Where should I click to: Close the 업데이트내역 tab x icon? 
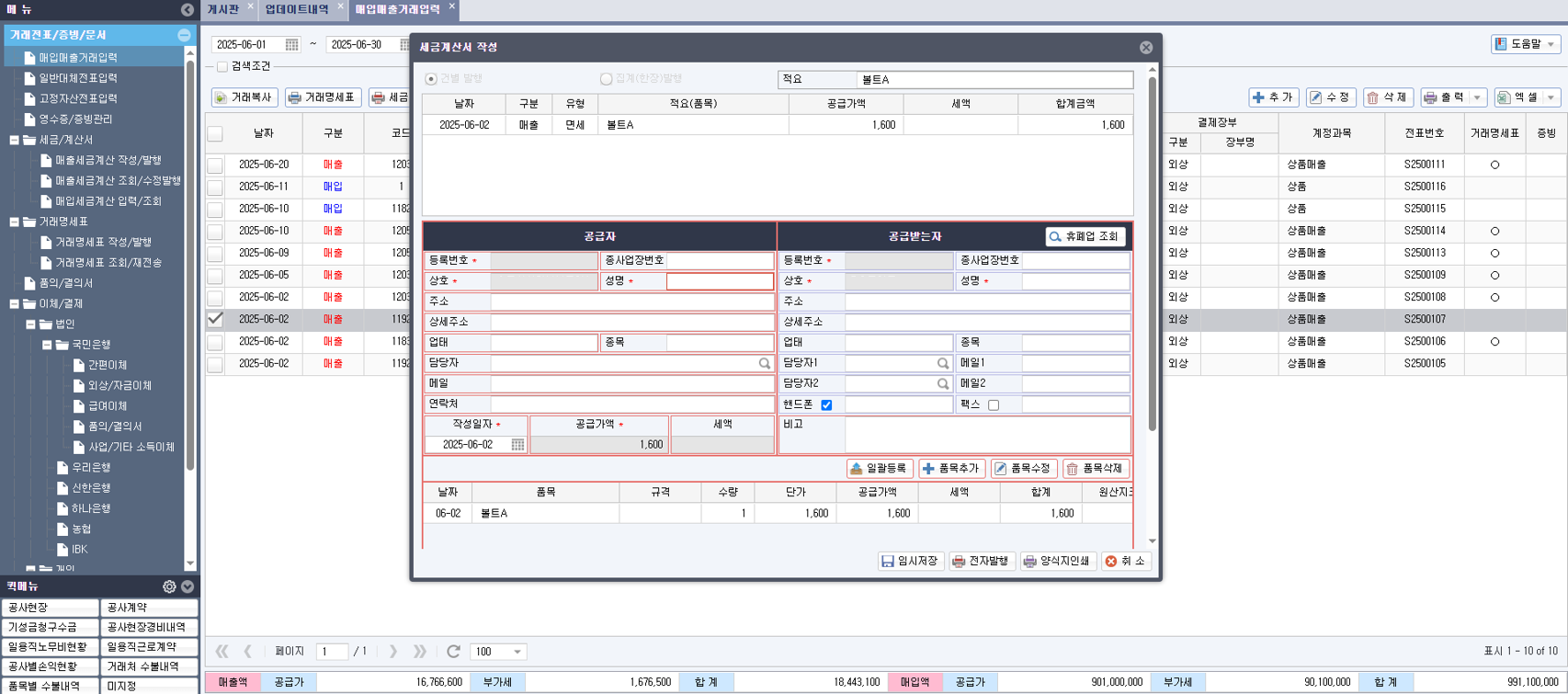[x=340, y=6]
